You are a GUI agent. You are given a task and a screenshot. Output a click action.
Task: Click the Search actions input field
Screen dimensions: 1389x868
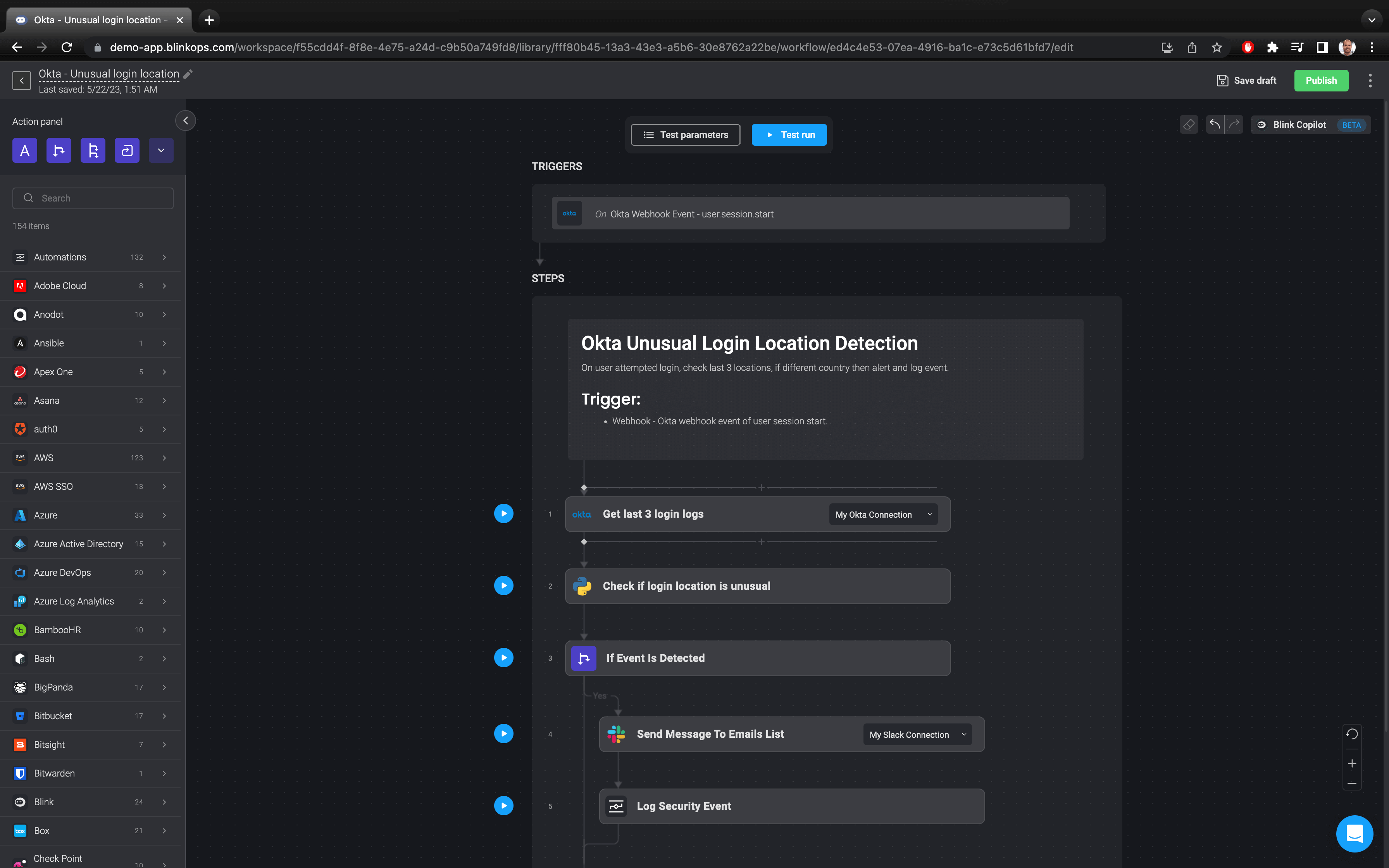click(93, 198)
